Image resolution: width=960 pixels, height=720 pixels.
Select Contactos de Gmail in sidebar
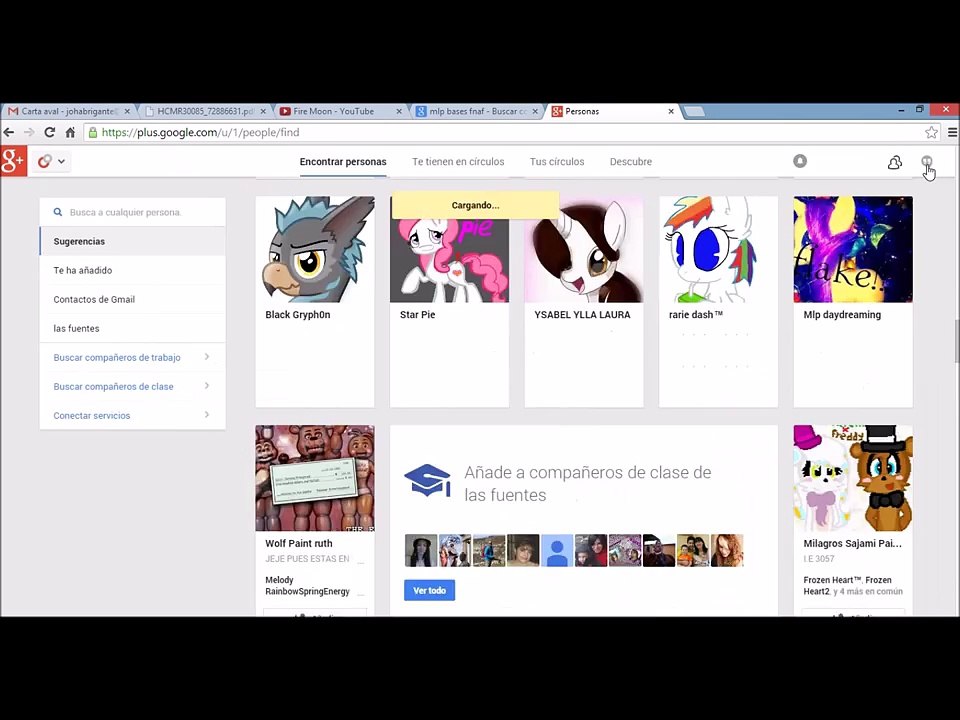click(133, 299)
